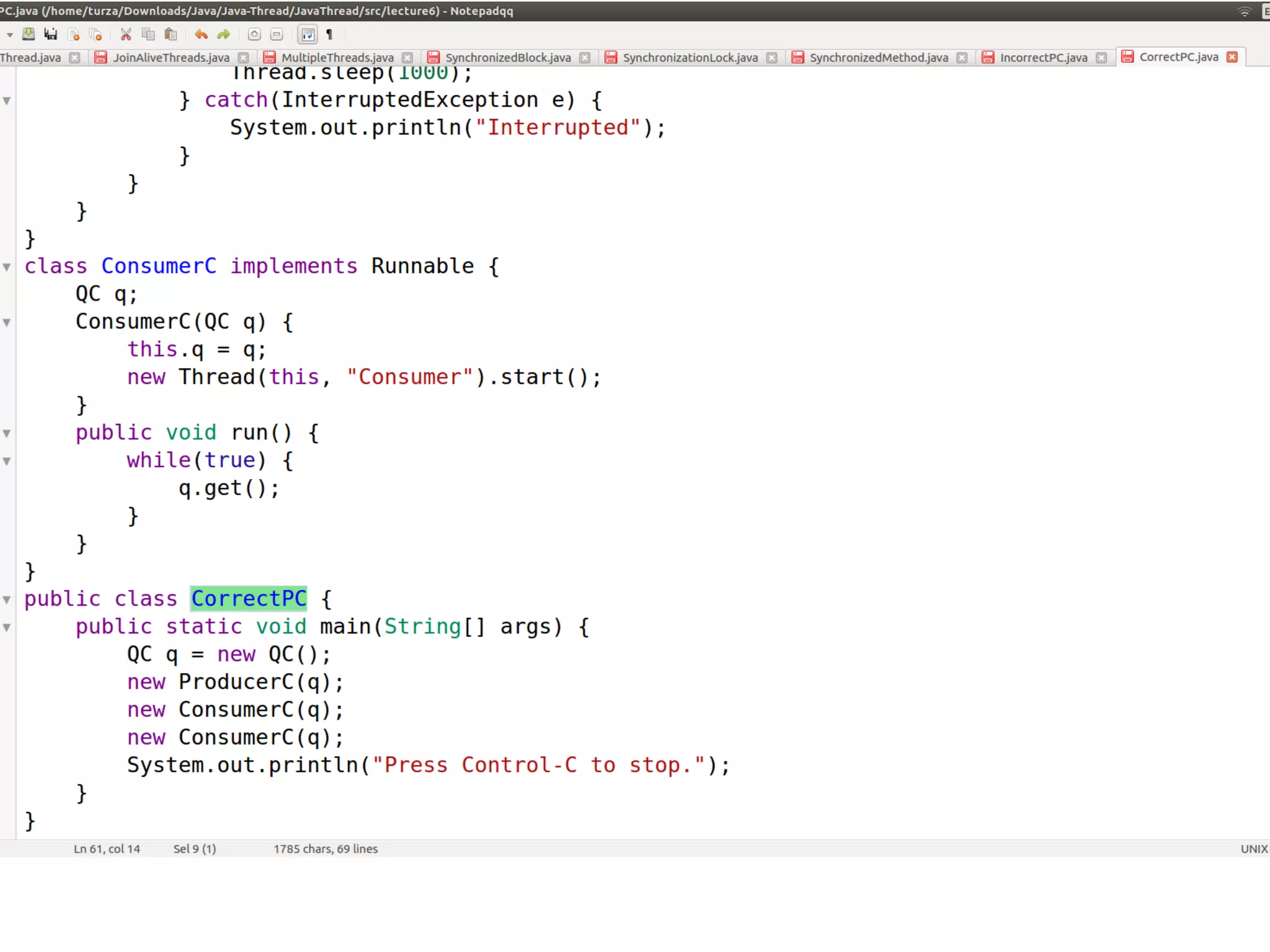Open the toolbar dropdown arrow at left
The width and height of the screenshot is (1270, 952).
9,35
